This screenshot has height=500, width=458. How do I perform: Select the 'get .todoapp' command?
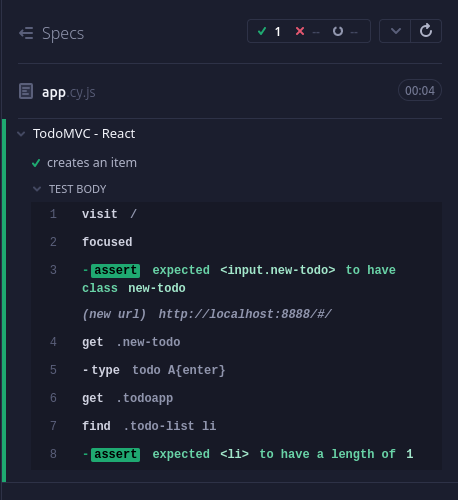[x=236, y=398]
